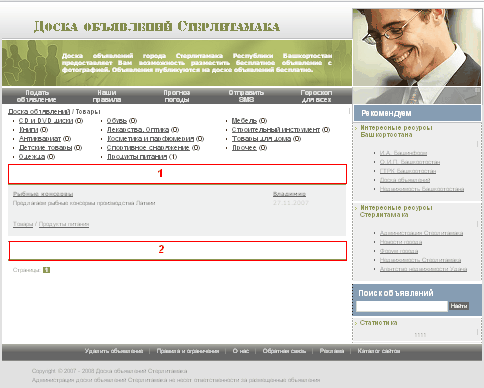Click the 'Товары' link in the ad footer

pos(23,224)
